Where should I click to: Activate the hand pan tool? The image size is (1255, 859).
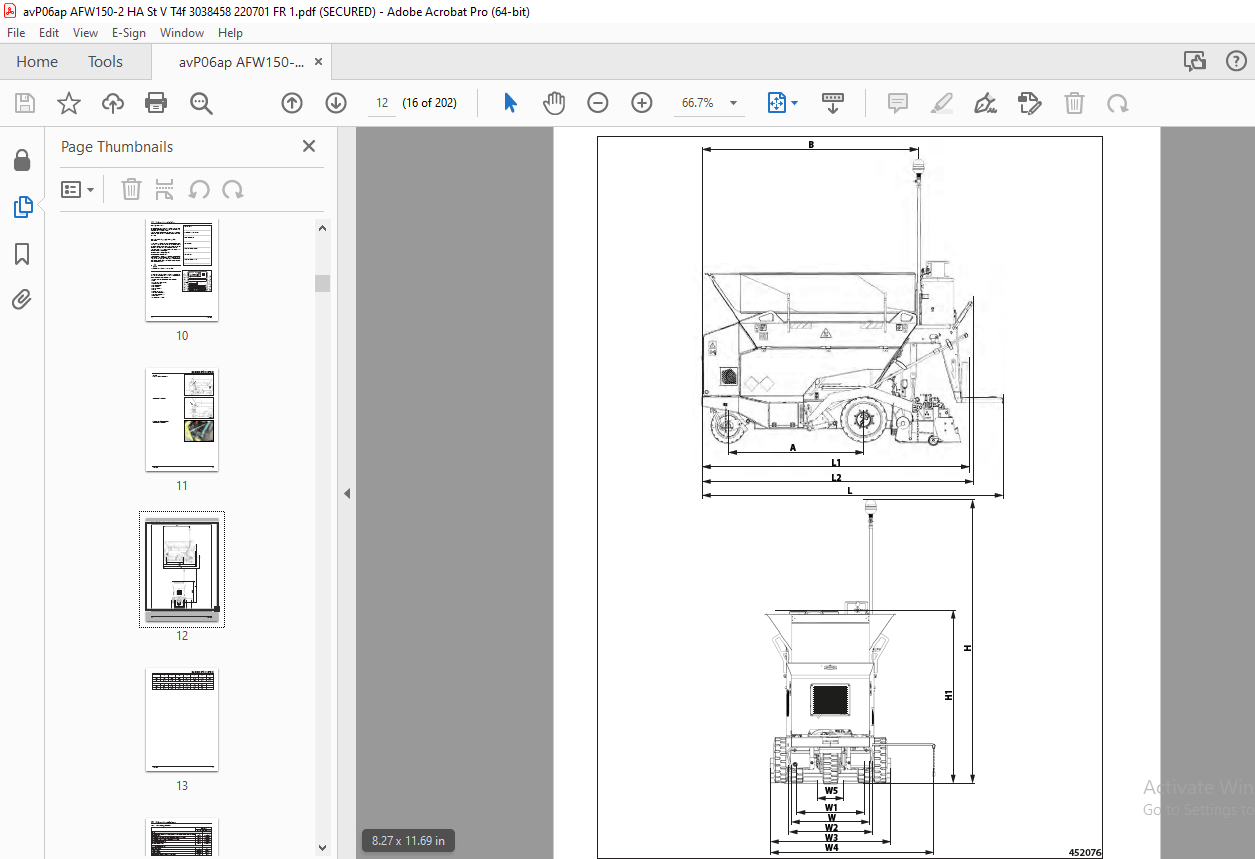(554, 103)
